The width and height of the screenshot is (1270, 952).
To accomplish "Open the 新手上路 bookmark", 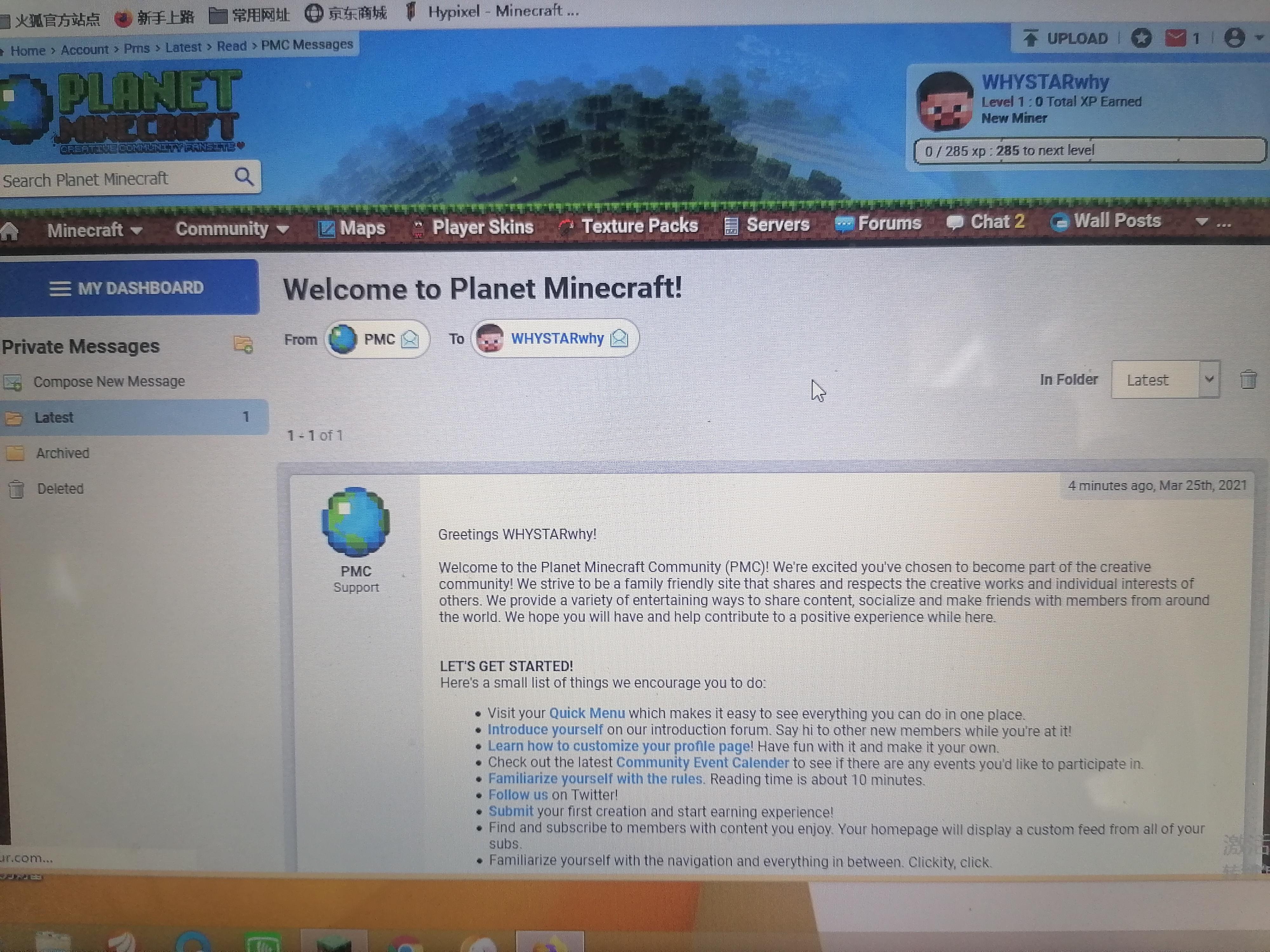I will 154,18.
